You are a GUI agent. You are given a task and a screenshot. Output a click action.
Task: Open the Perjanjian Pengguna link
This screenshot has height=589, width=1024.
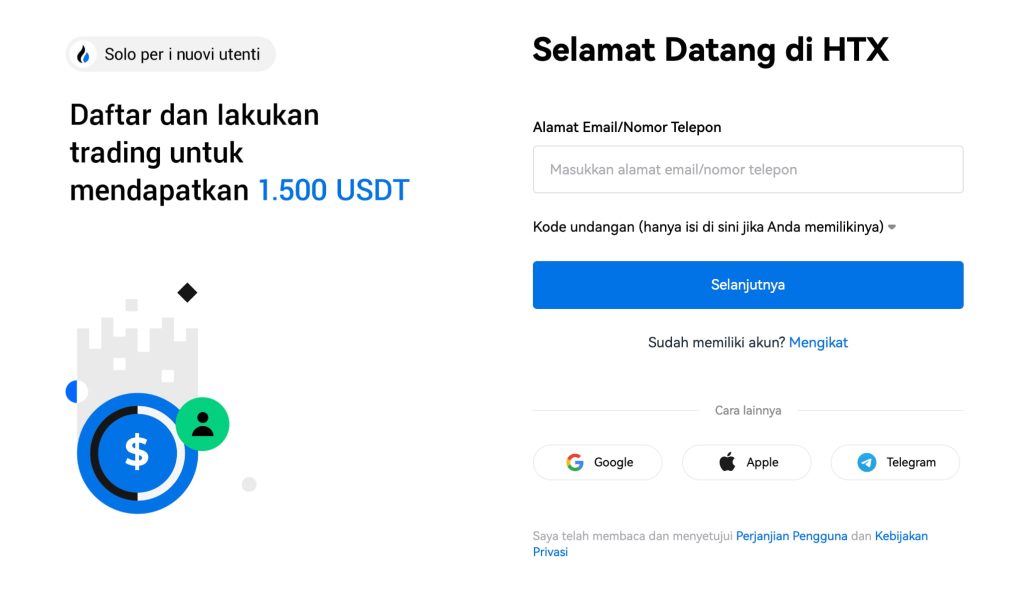click(x=791, y=536)
